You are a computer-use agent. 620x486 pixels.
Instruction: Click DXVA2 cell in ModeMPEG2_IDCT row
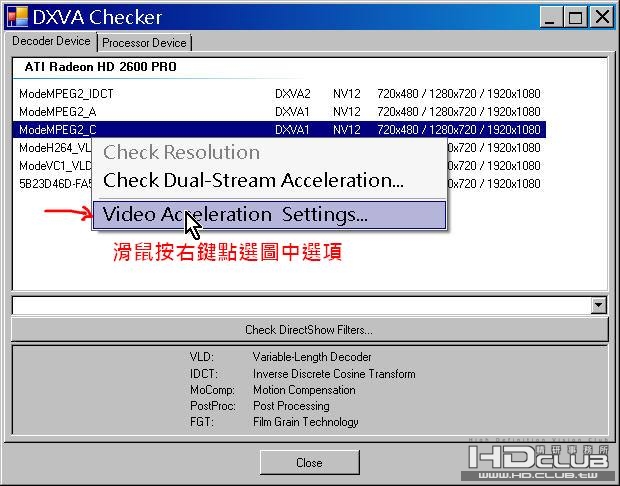293,94
